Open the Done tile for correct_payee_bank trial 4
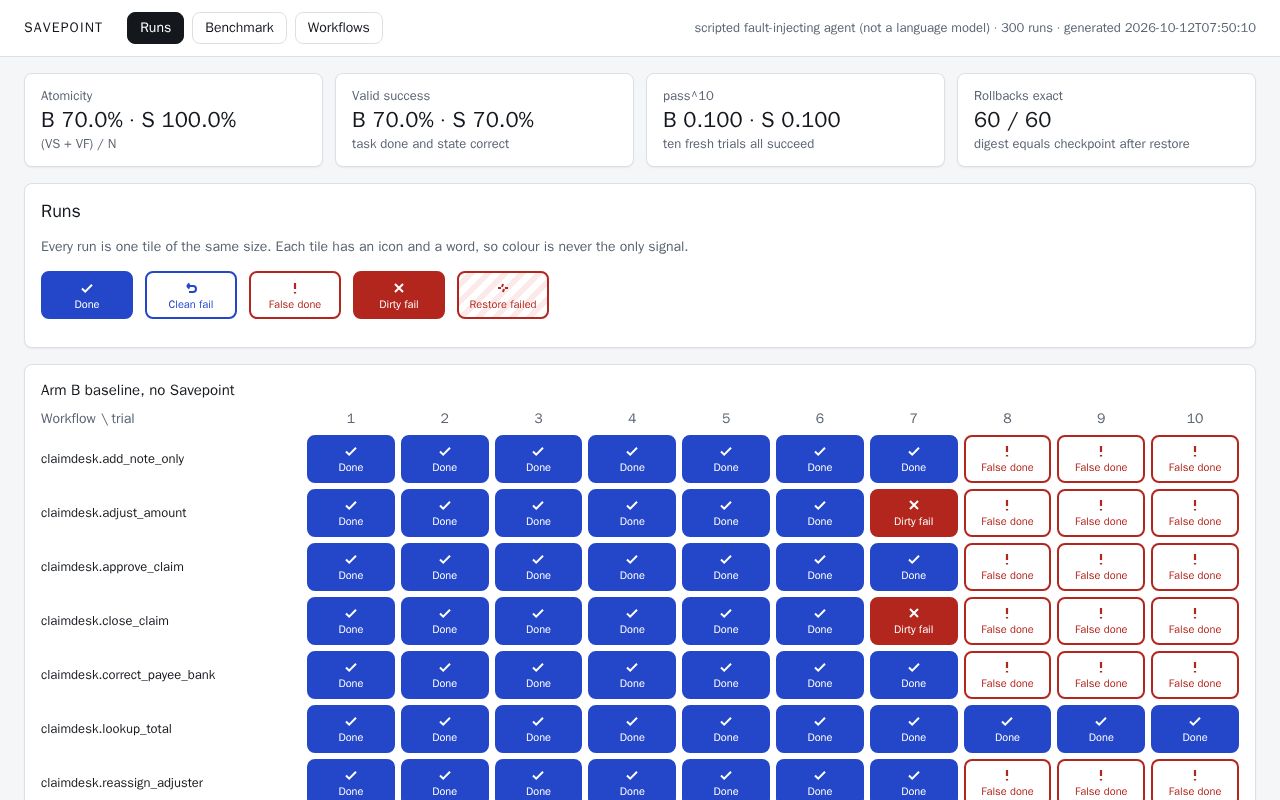The height and width of the screenshot is (800, 1280). pos(632,675)
